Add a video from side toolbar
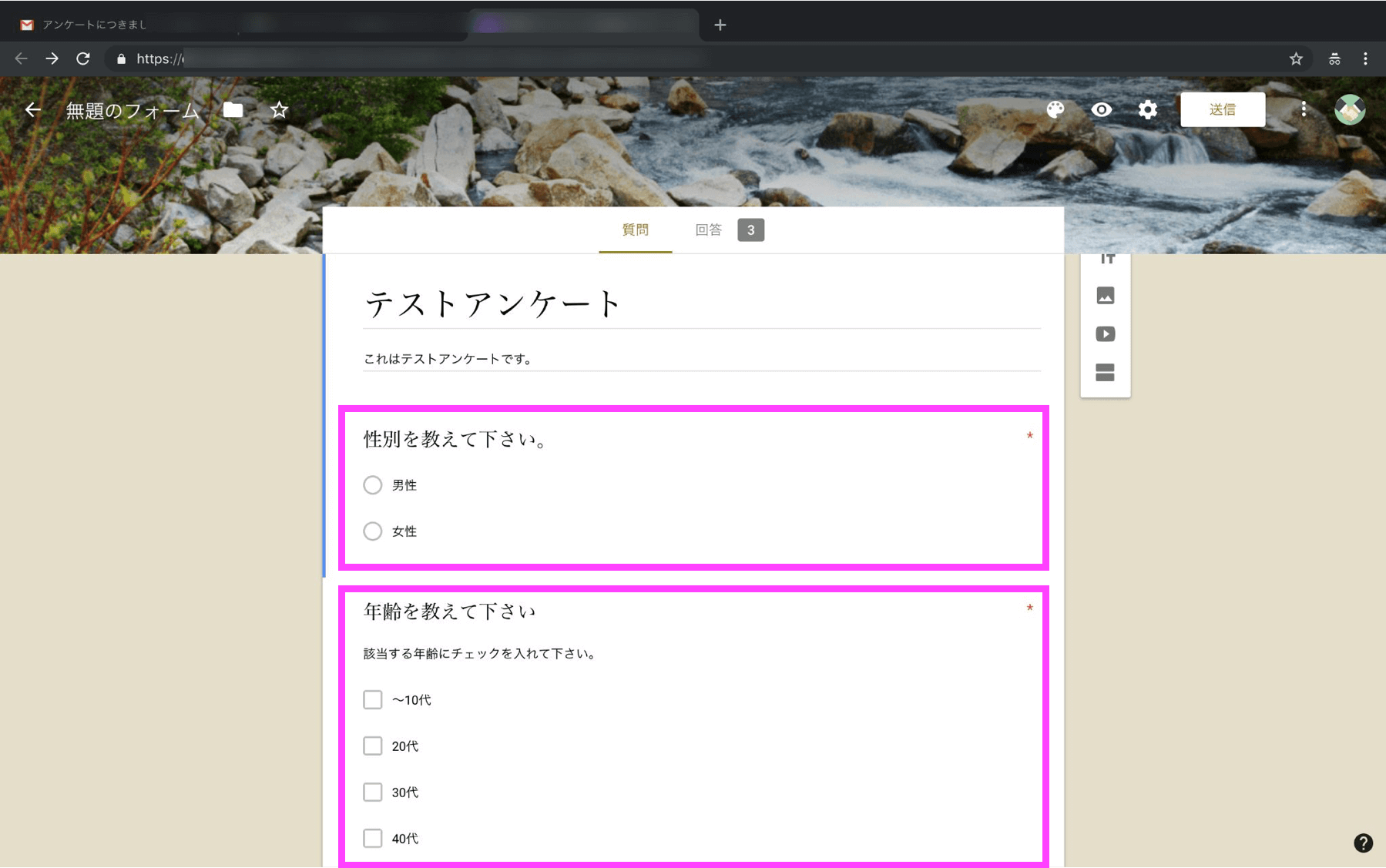Viewport: 1386px width, 868px height. [x=1106, y=334]
